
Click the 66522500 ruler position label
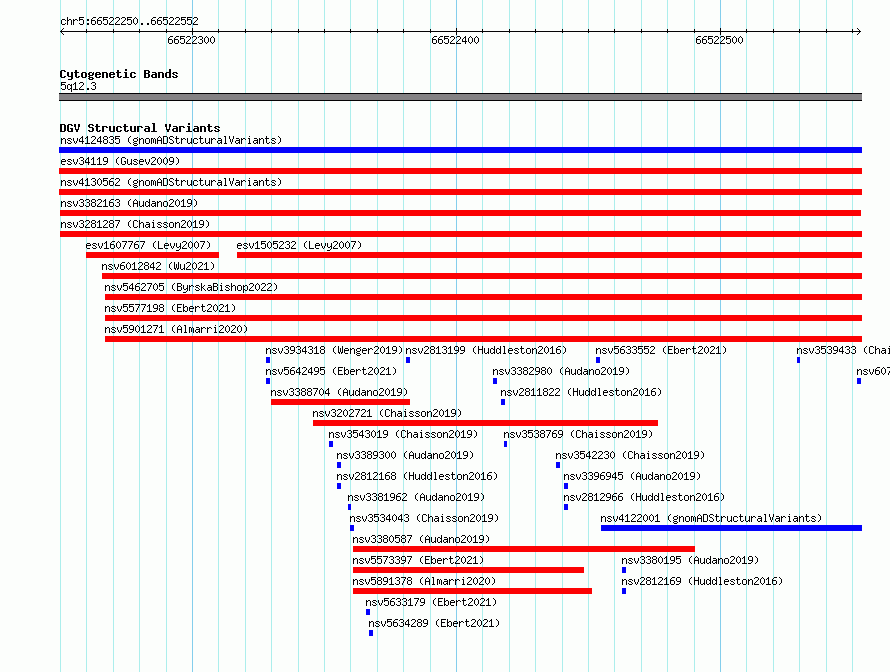coord(719,40)
